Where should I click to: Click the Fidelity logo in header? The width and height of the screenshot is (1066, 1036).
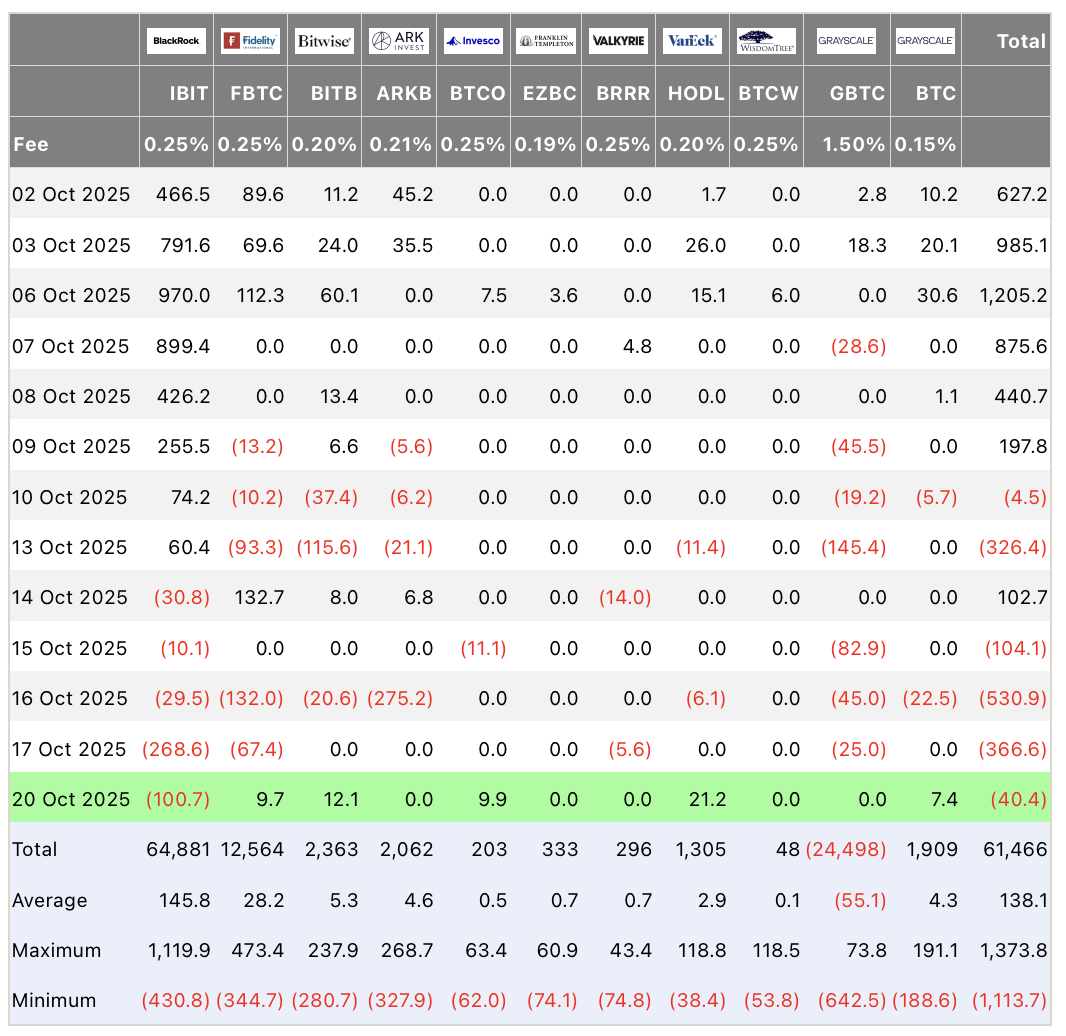click(x=250, y=41)
